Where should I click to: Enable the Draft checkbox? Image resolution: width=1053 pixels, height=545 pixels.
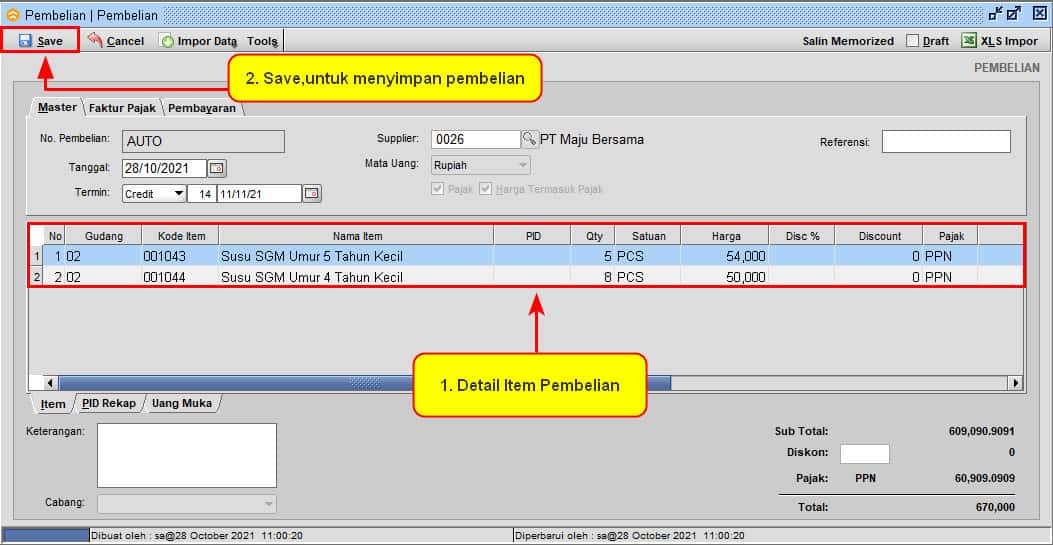pos(912,41)
